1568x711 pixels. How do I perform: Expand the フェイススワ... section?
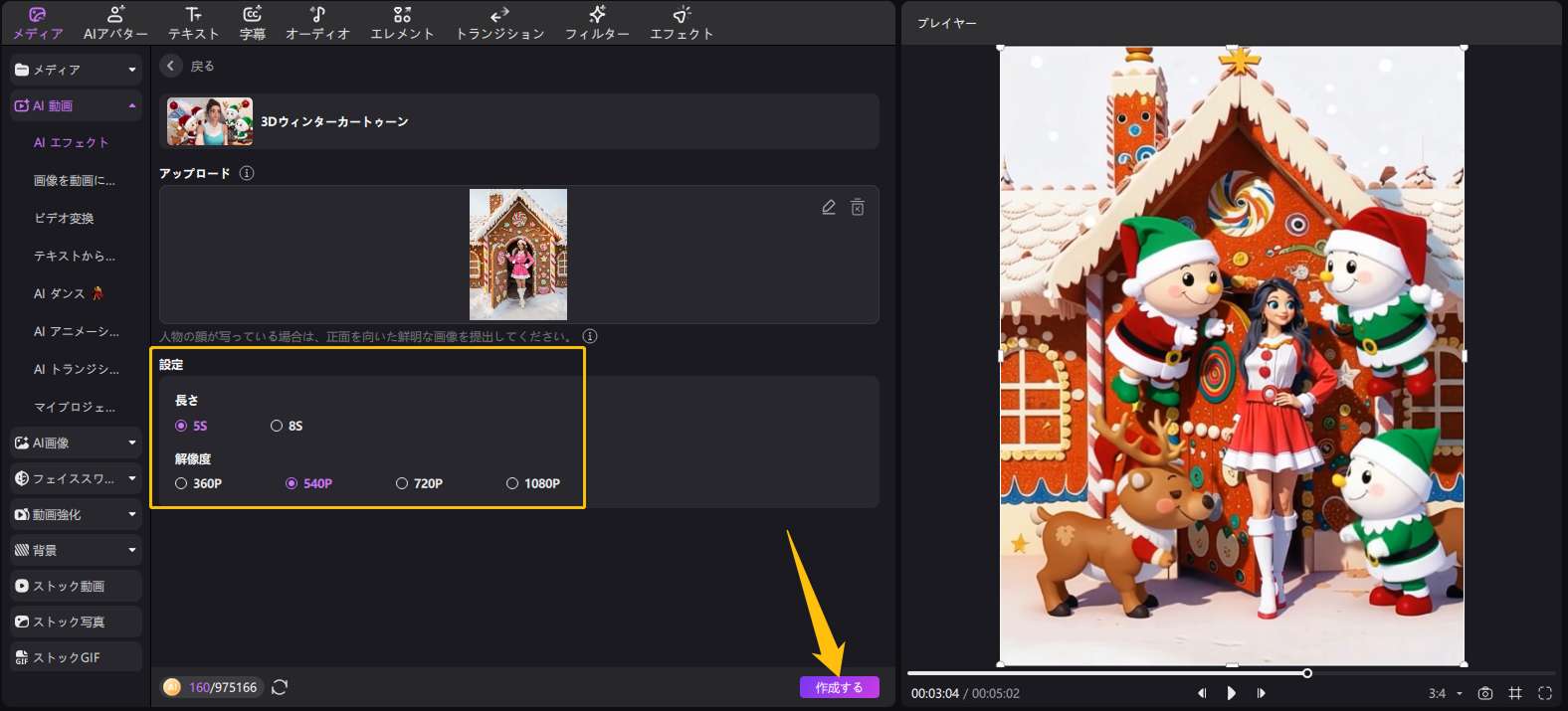(76, 478)
